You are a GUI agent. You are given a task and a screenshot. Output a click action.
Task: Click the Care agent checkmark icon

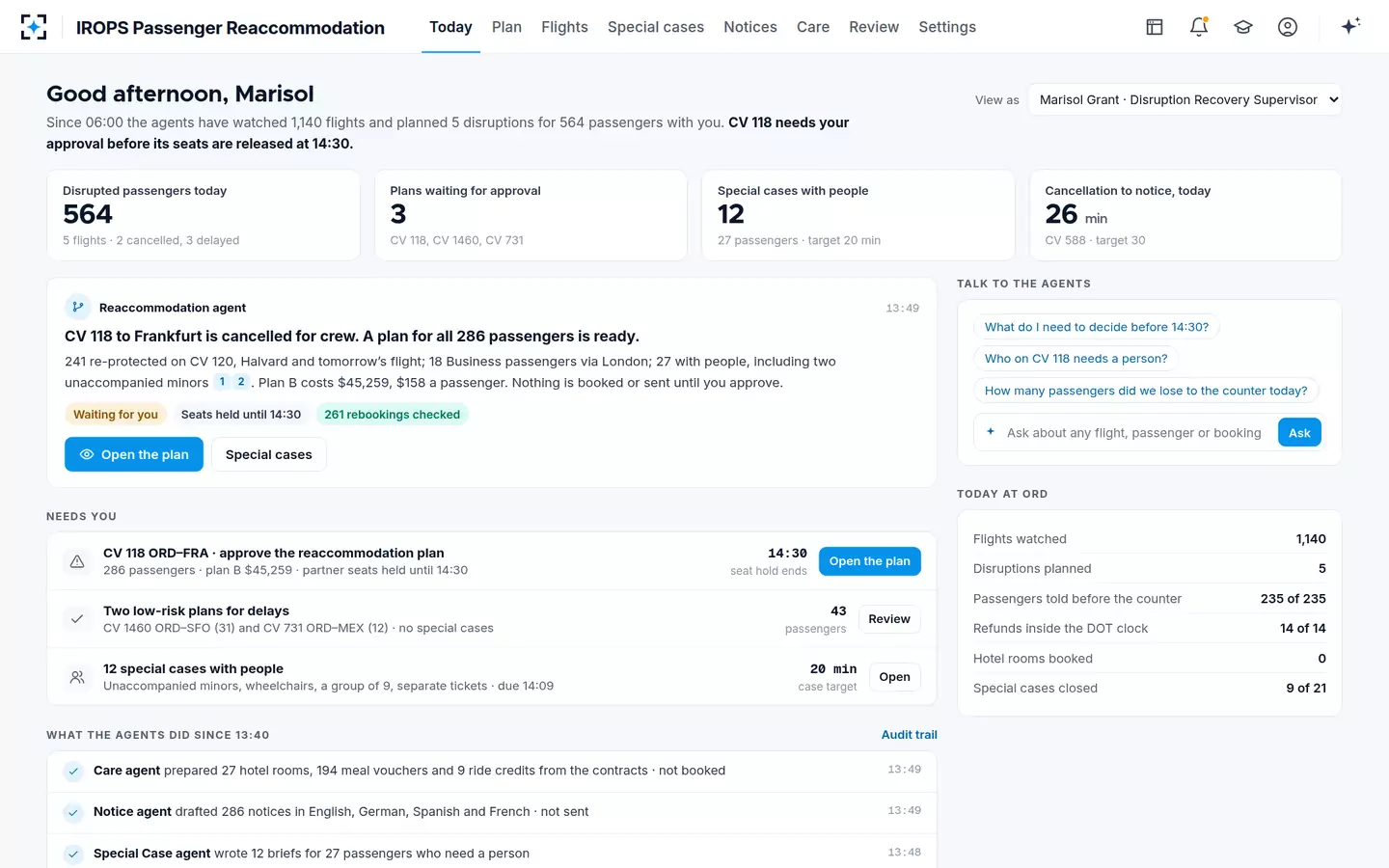pos(72,771)
